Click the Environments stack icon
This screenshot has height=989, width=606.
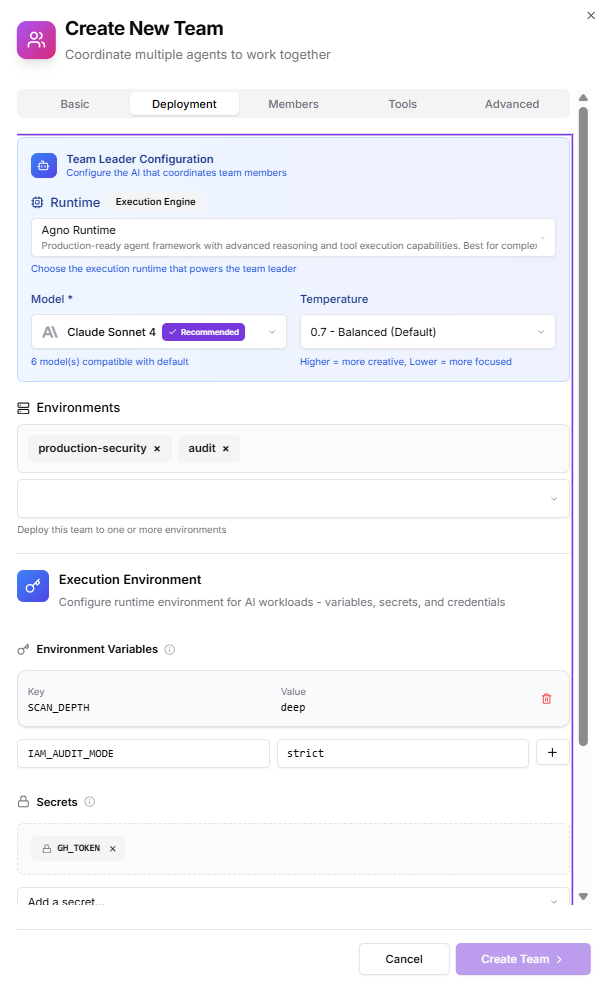click(x=24, y=407)
